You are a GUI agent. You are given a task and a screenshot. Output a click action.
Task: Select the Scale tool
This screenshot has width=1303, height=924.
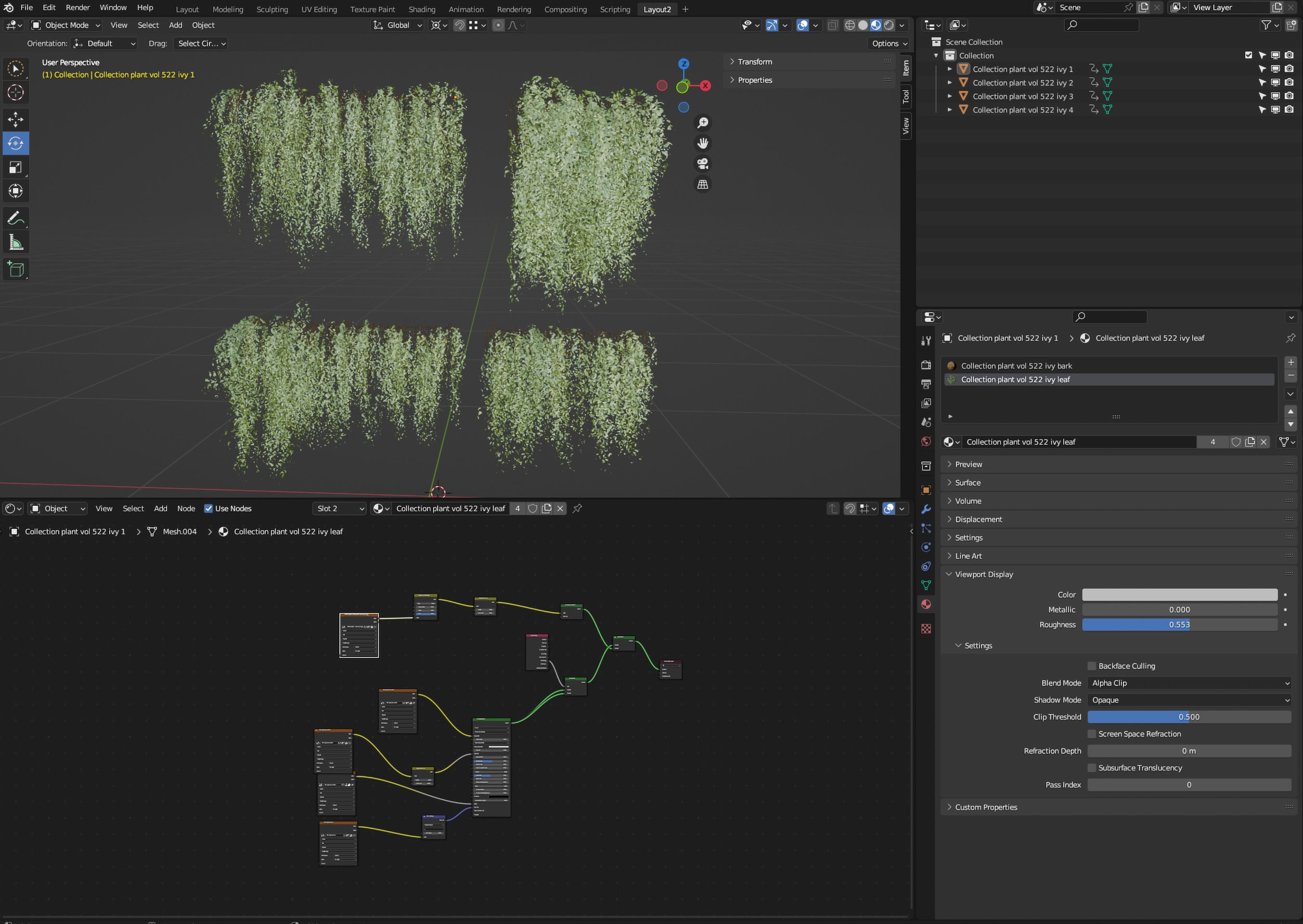(15, 167)
